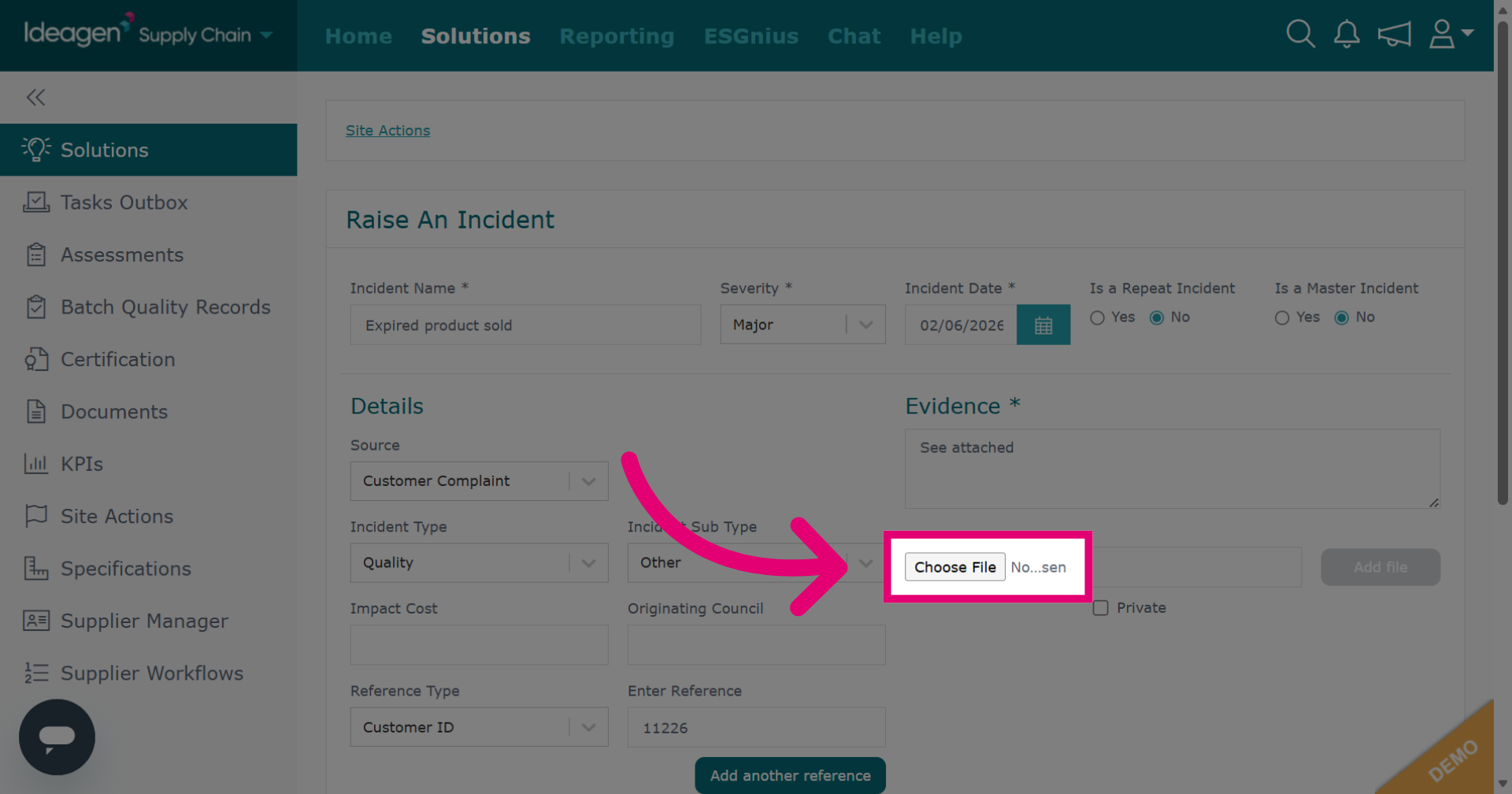This screenshot has height=794, width=1512.
Task: Click the Assessments clipboard icon
Action: tap(36, 254)
